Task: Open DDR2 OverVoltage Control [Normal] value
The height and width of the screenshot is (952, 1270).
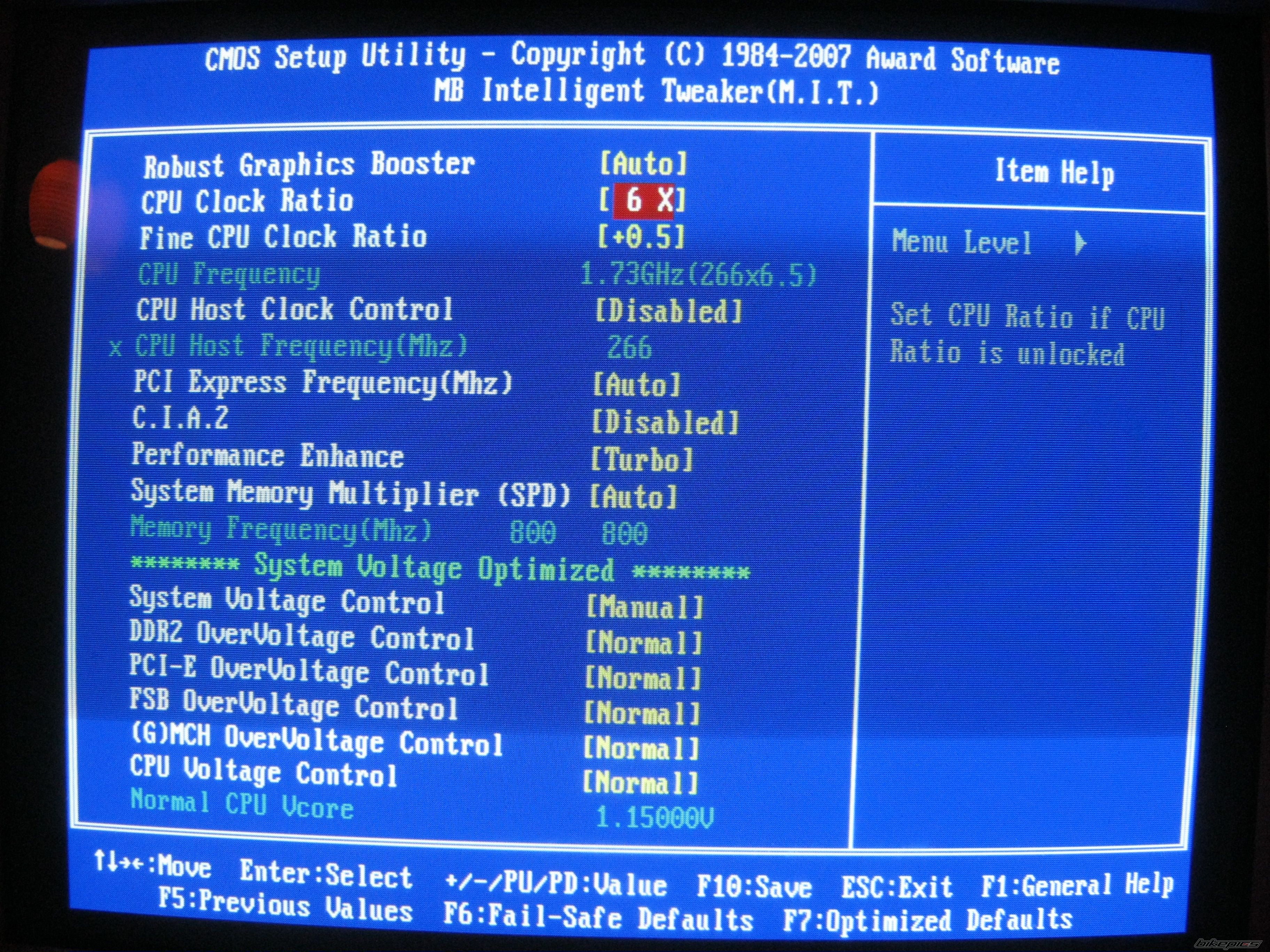Action: [x=644, y=643]
